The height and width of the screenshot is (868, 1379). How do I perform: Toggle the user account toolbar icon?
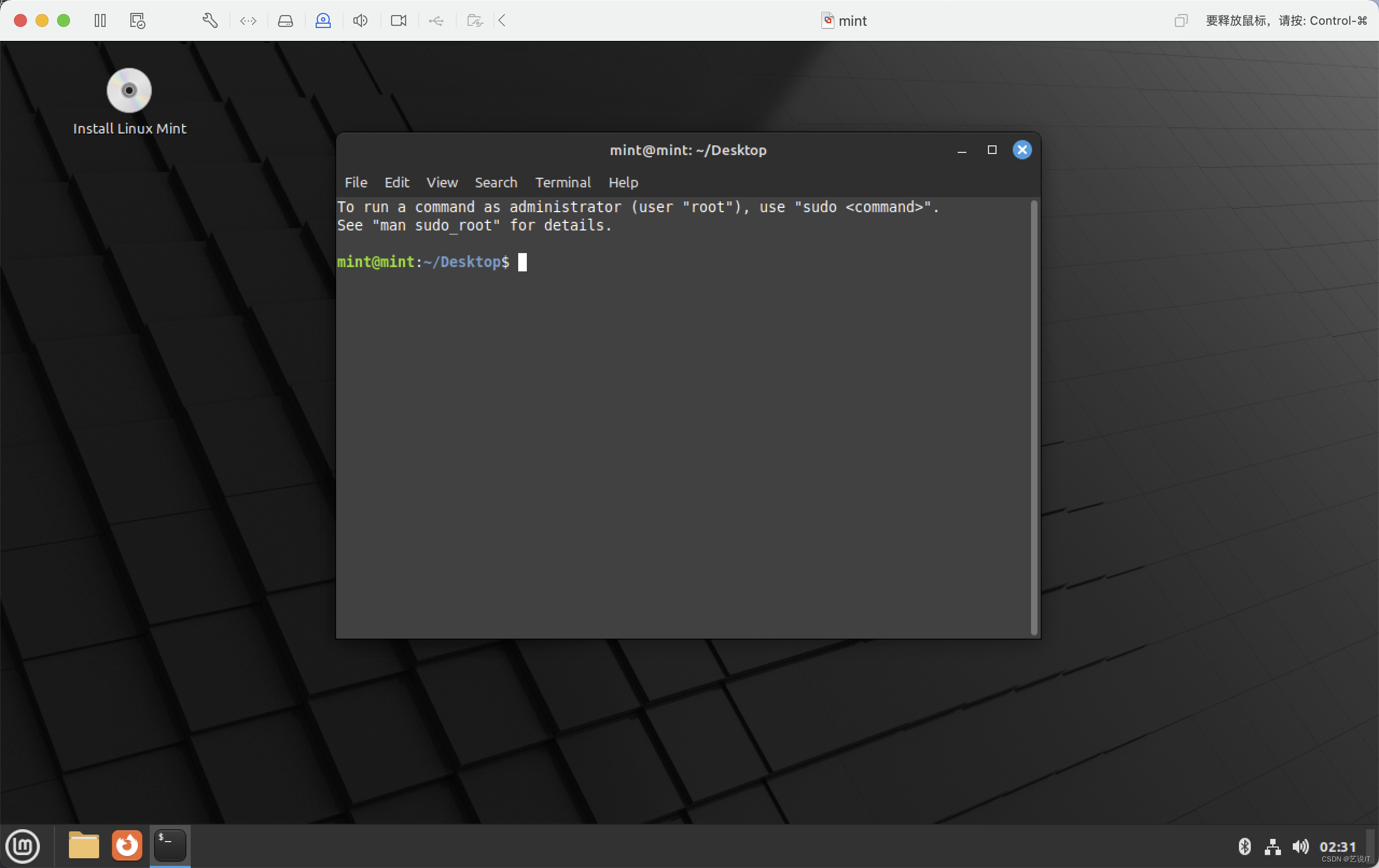coord(323,20)
